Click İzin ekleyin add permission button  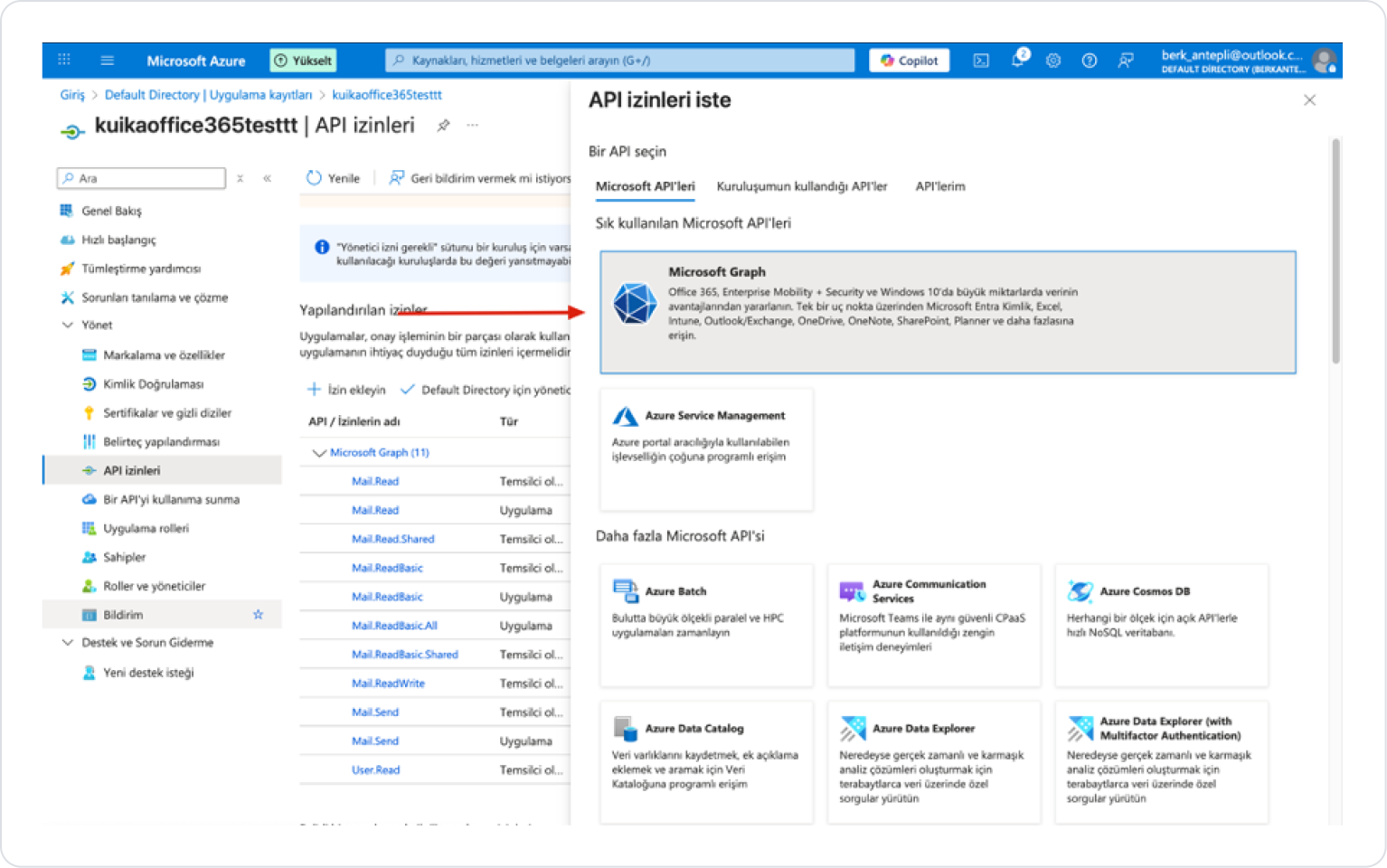pyautogui.click(x=346, y=390)
